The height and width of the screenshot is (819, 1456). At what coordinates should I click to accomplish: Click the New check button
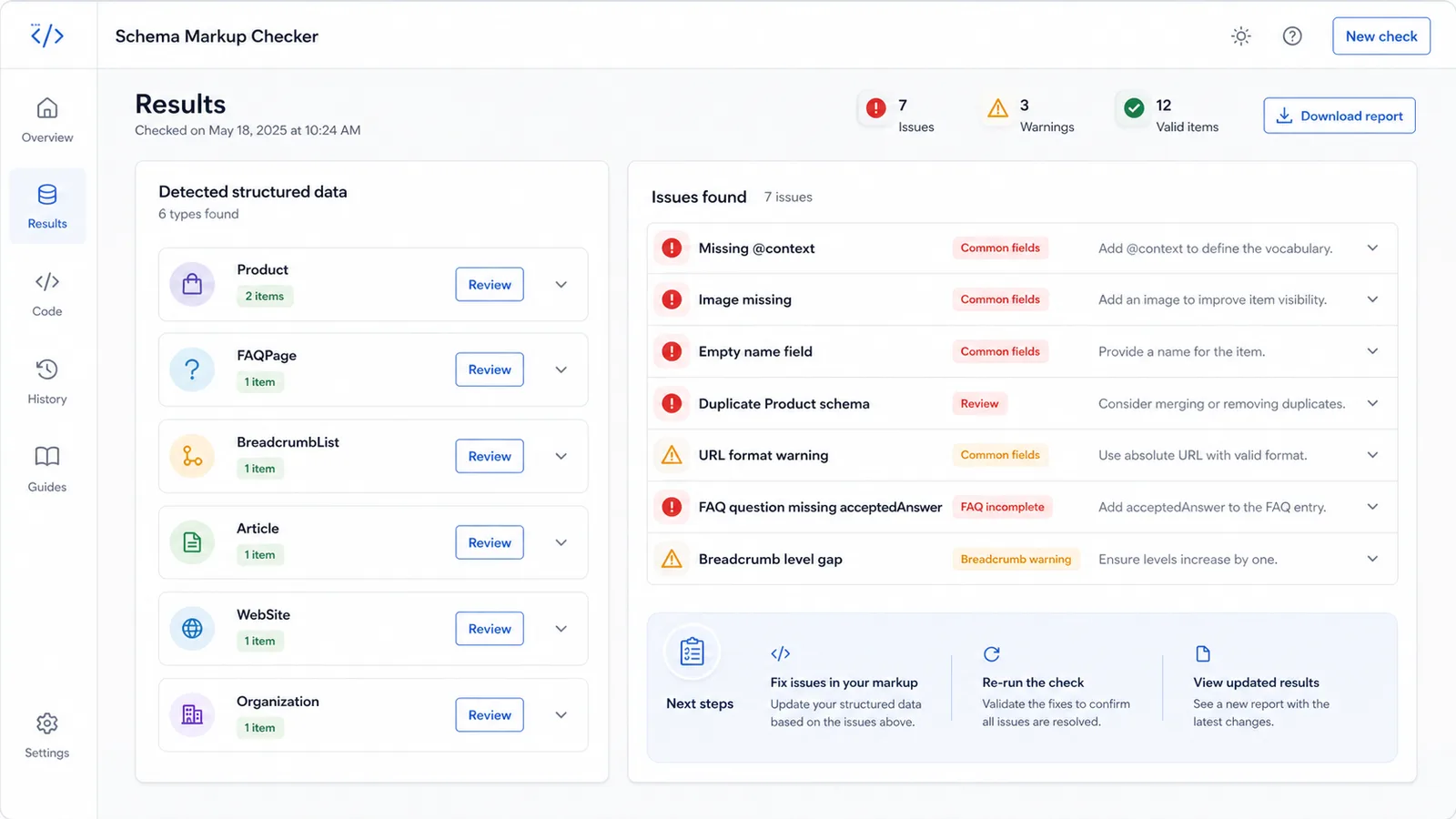click(1381, 36)
